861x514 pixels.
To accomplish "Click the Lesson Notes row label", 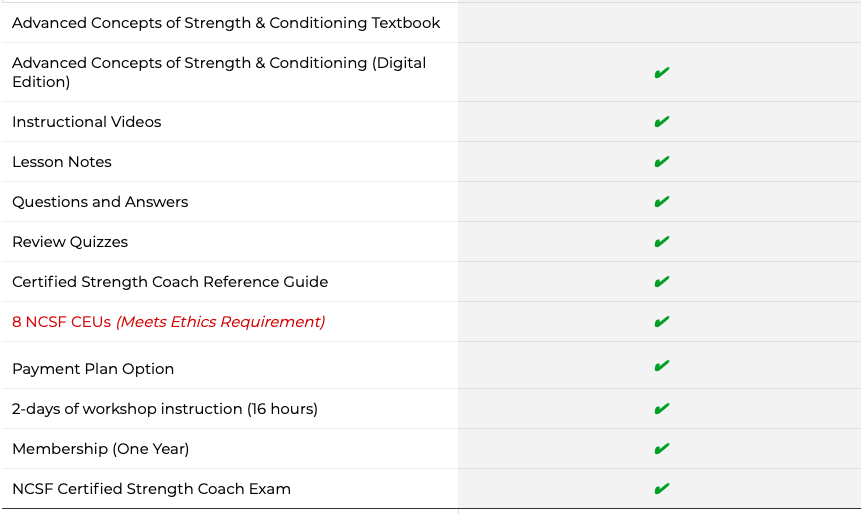I will coord(62,162).
